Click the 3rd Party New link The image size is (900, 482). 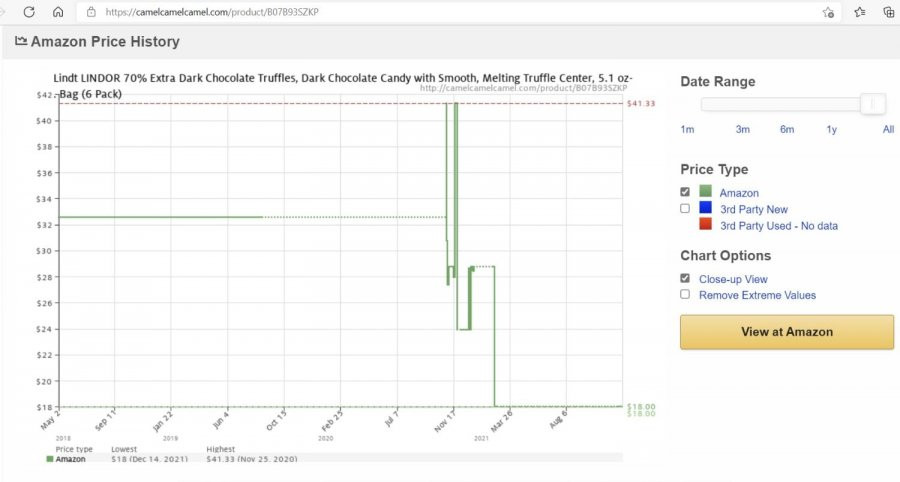click(x=754, y=209)
